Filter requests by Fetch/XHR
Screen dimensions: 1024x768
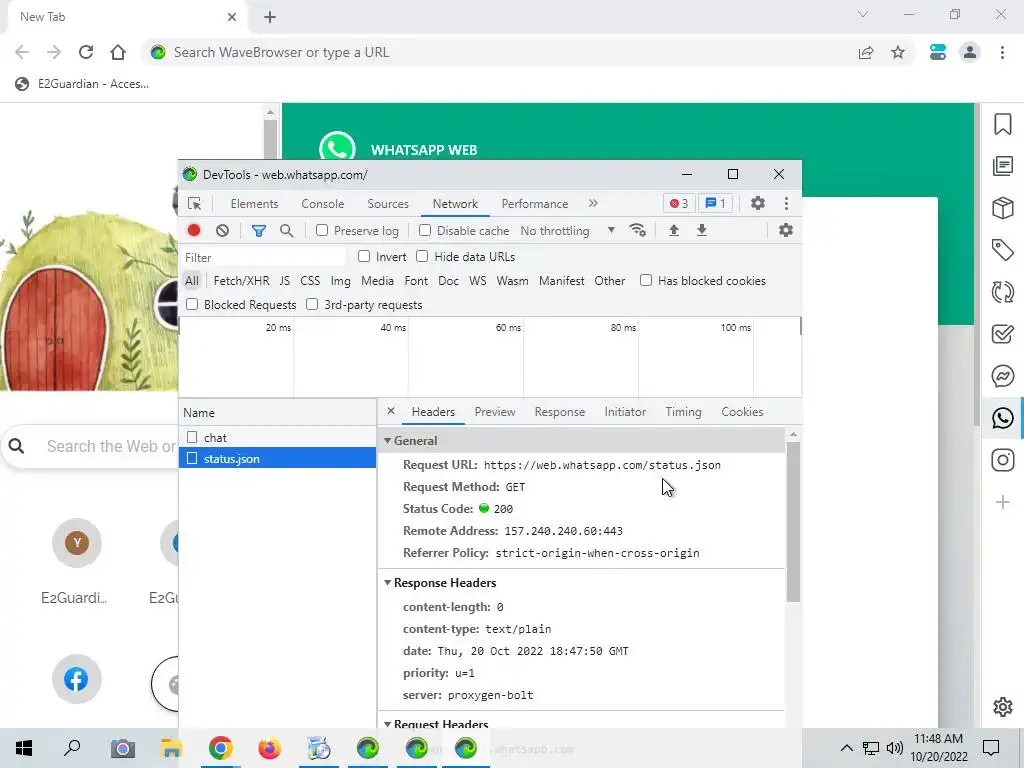pos(241,281)
